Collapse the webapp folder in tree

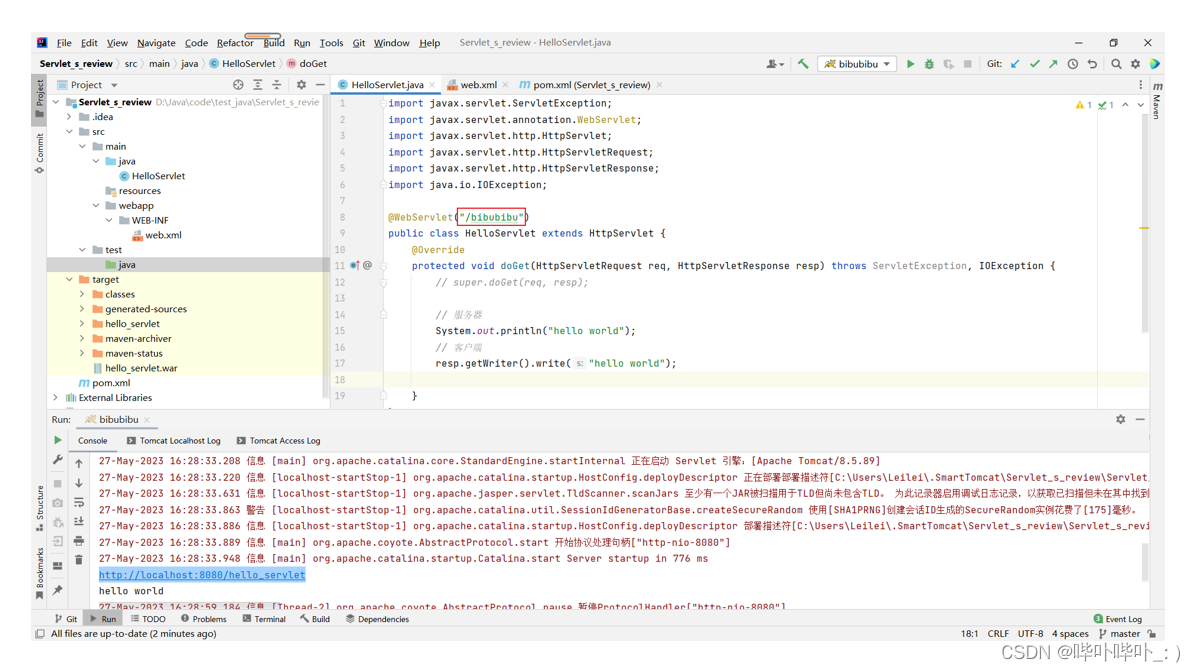coord(96,206)
